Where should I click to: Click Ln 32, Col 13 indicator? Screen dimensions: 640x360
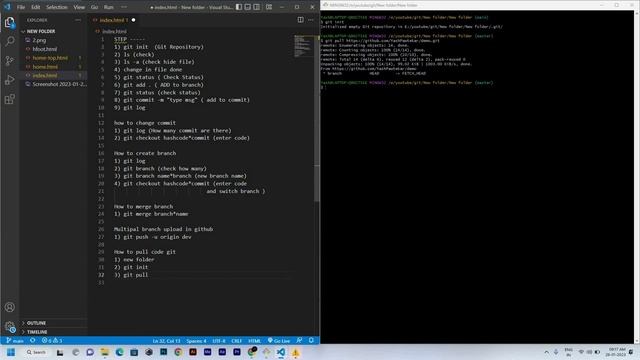click(x=166, y=340)
